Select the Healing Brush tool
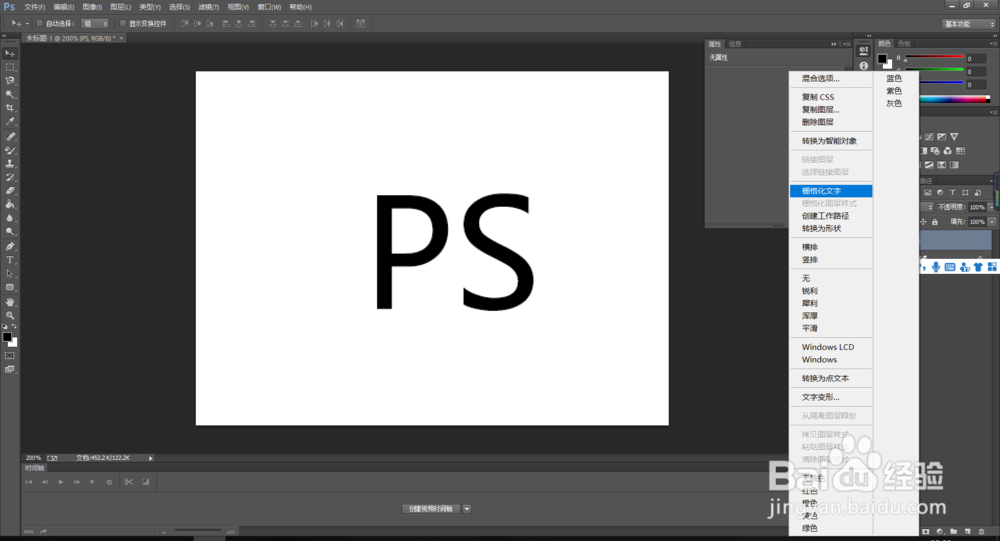 click(x=10, y=137)
